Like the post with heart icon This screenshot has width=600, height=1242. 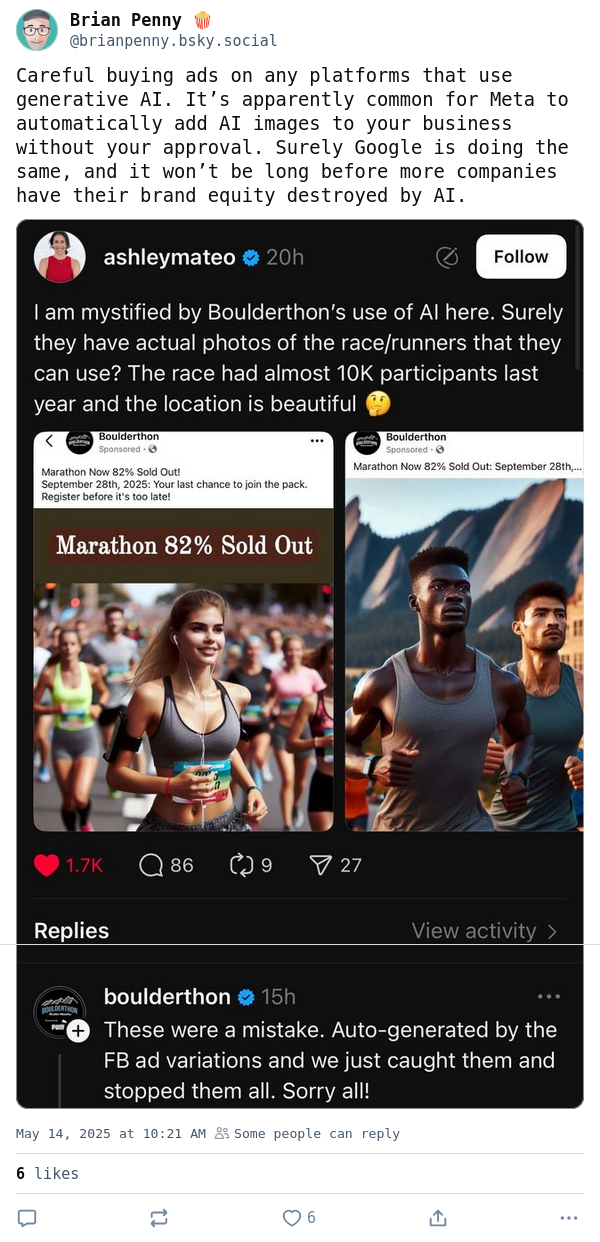point(291,1218)
